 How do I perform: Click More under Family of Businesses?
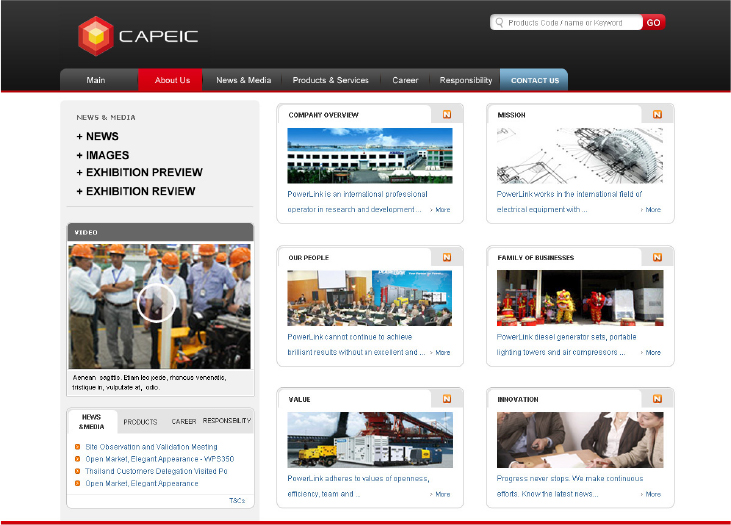(x=651, y=352)
